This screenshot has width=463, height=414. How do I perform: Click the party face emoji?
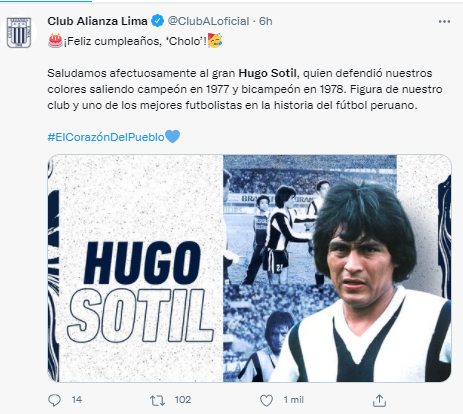pos(215,41)
